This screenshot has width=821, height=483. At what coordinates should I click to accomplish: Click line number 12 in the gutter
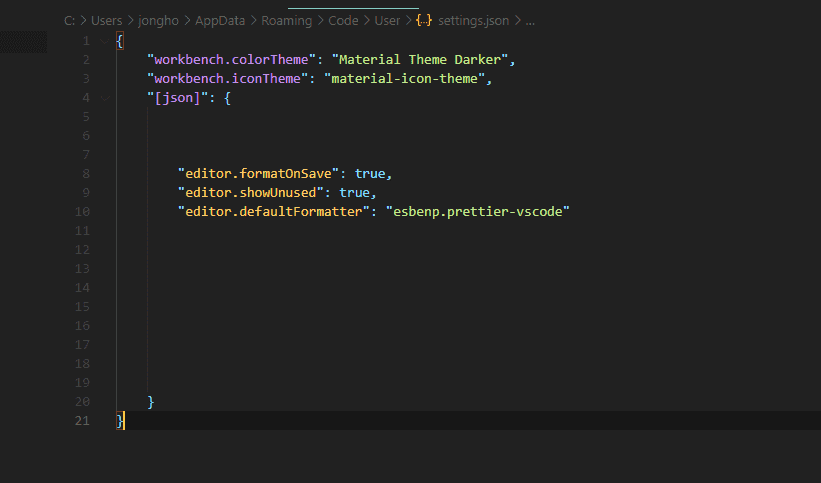tap(82, 250)
